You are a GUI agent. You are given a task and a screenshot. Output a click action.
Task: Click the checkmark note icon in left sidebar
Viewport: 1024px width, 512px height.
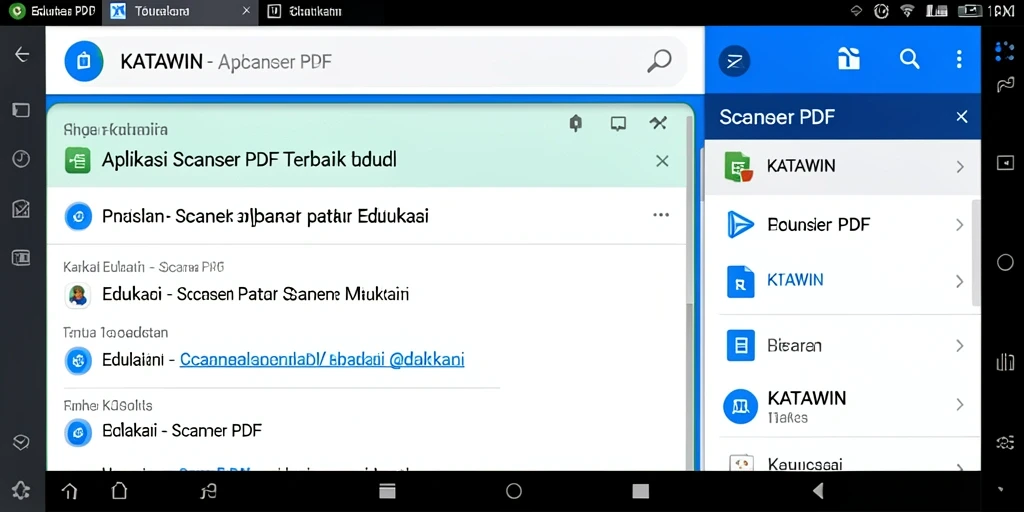click(x=22, y=209)
